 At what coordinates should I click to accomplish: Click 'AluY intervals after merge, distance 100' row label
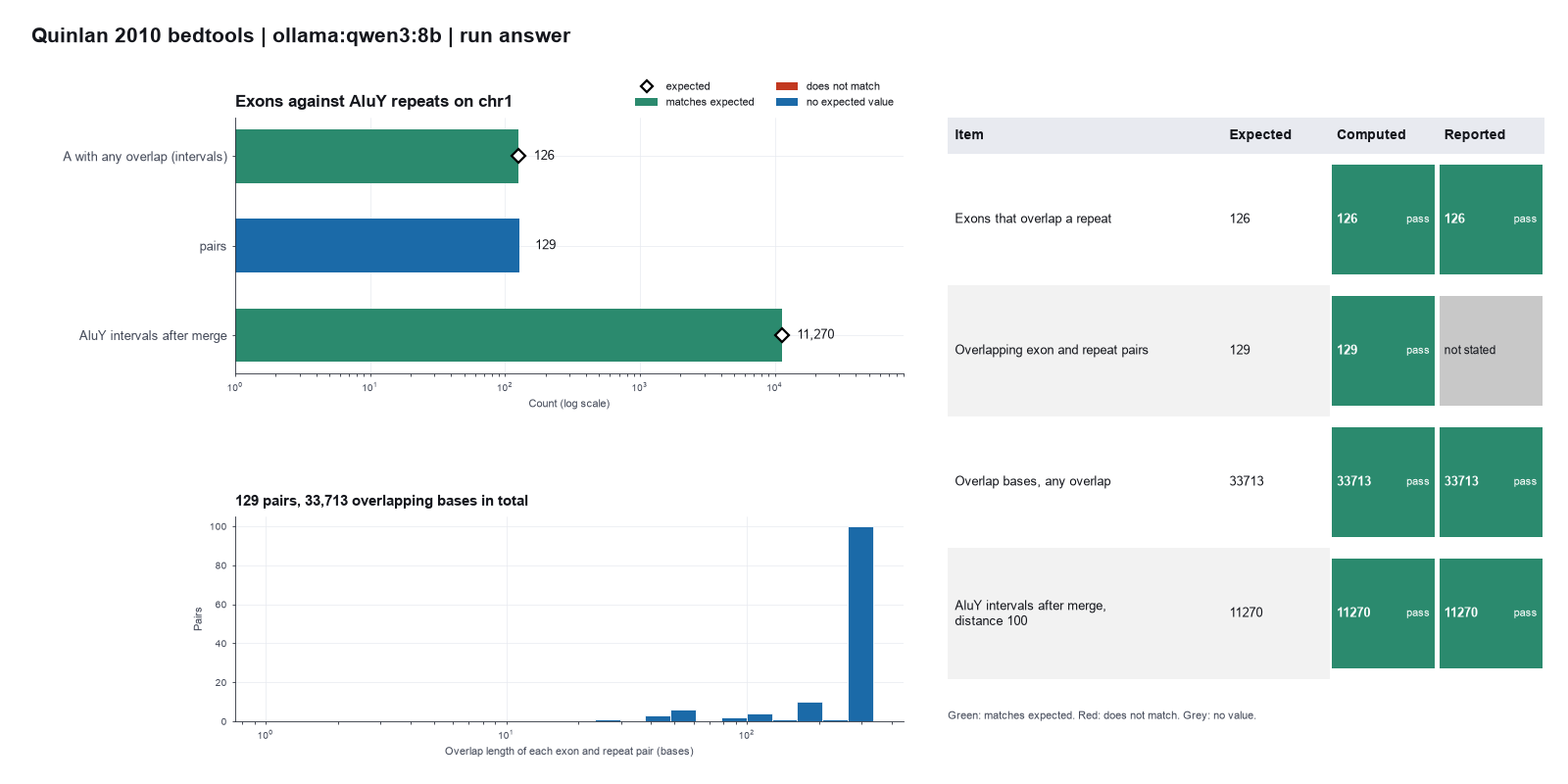(1030, 612)
